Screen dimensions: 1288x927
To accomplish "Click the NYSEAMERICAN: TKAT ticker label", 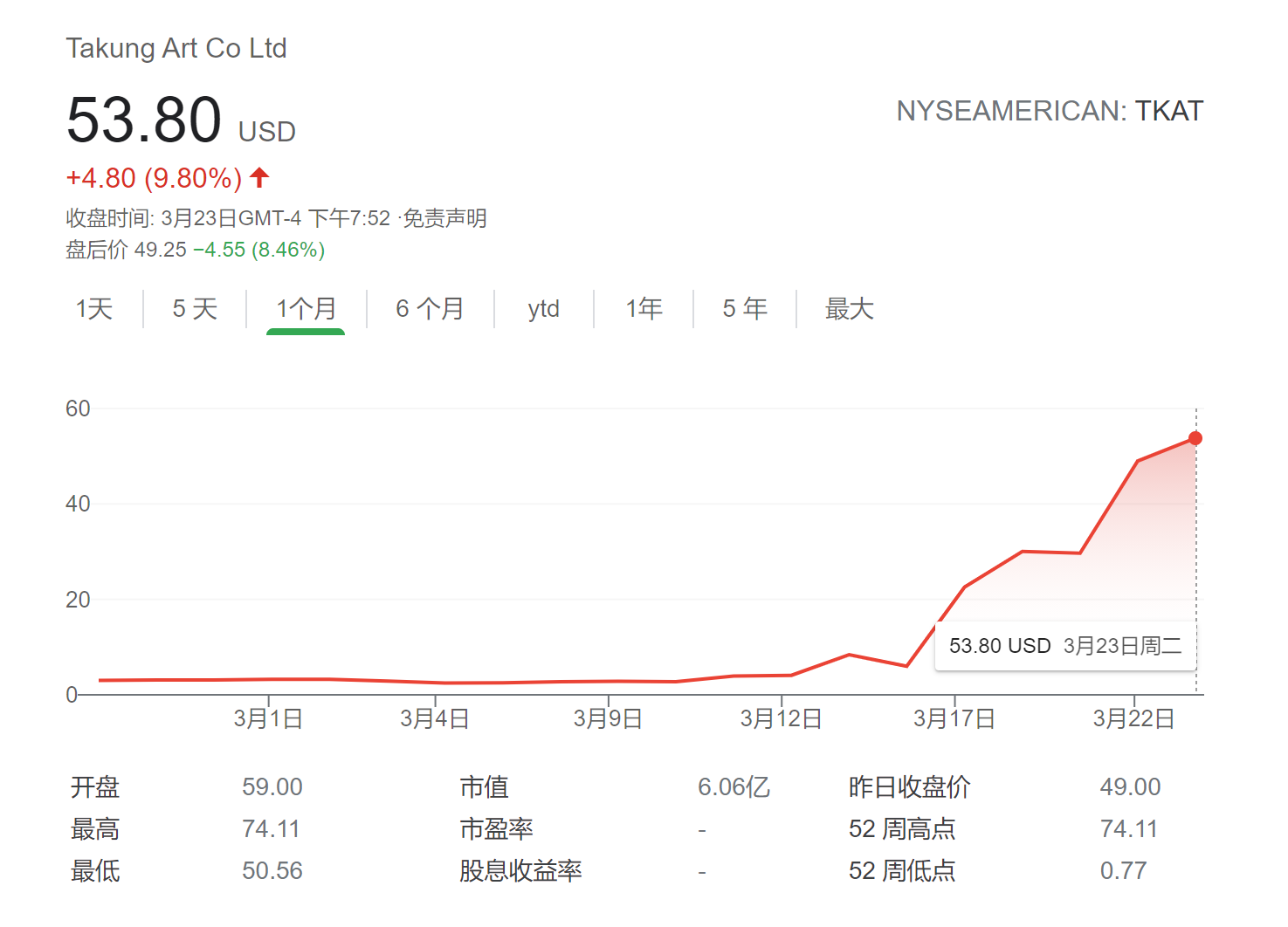I will (1050, 112).
